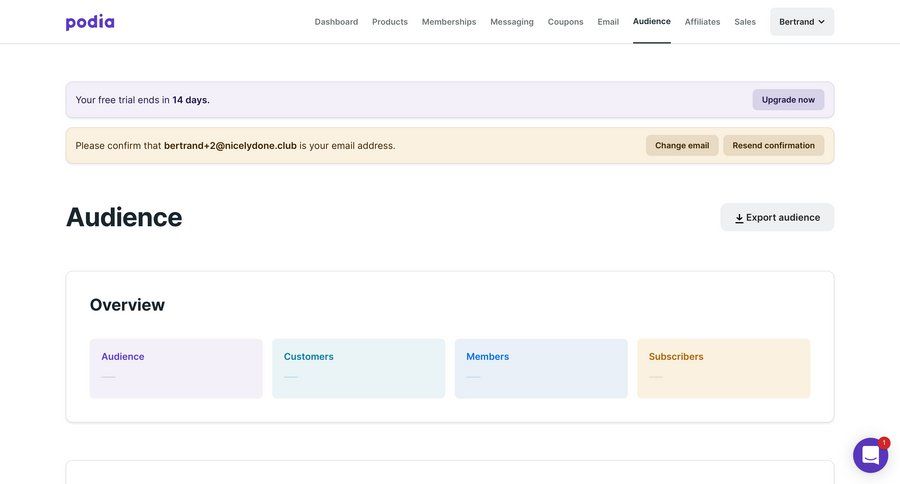Export the audience list
This screenshot has width=900, height=484.
coord(777,218)
